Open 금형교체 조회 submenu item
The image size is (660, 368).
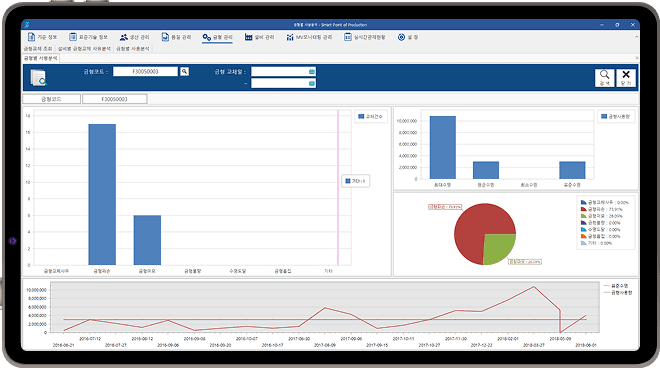38,49
